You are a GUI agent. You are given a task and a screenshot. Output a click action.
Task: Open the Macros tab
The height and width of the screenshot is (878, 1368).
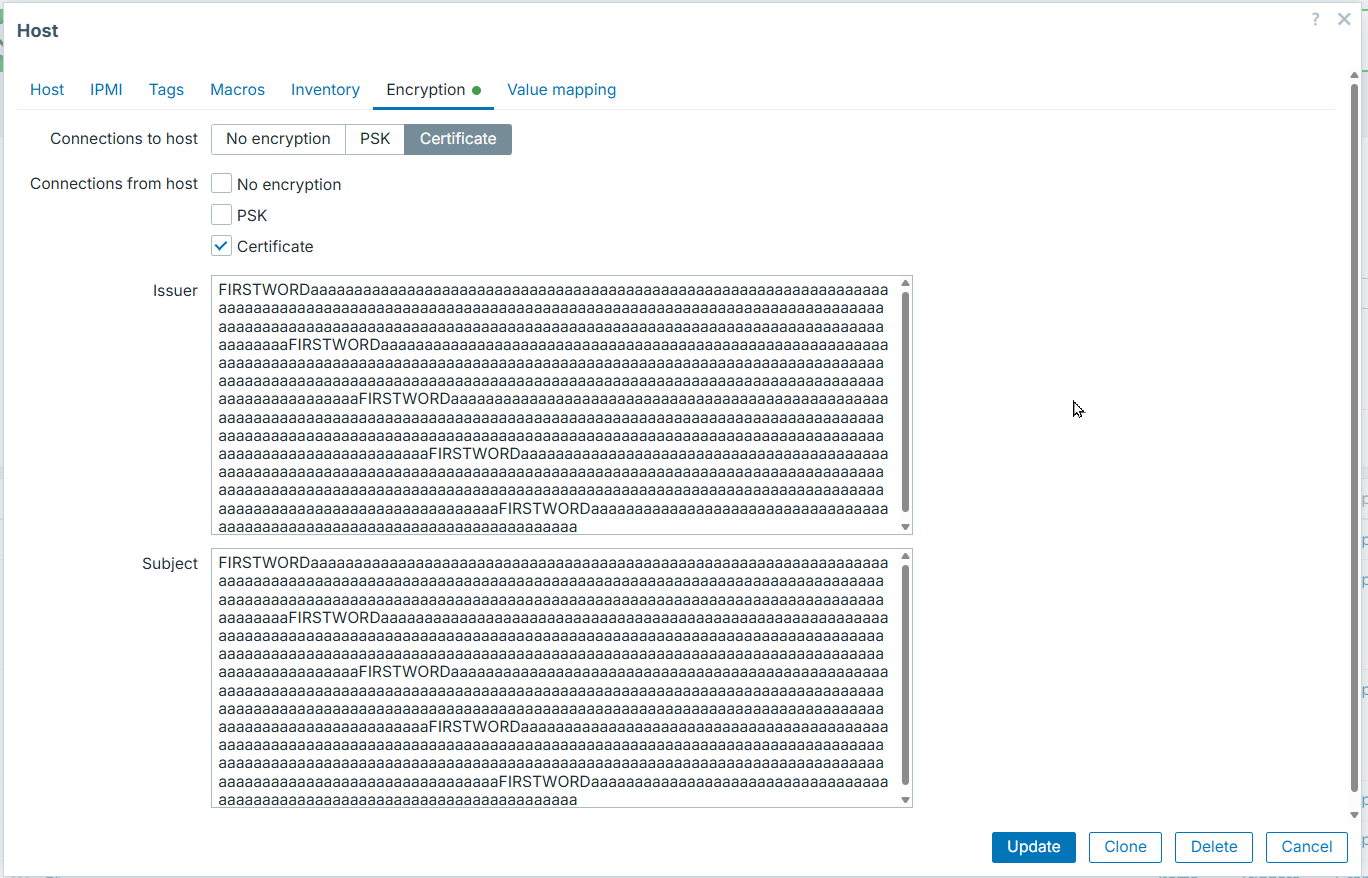click(237, 90)
